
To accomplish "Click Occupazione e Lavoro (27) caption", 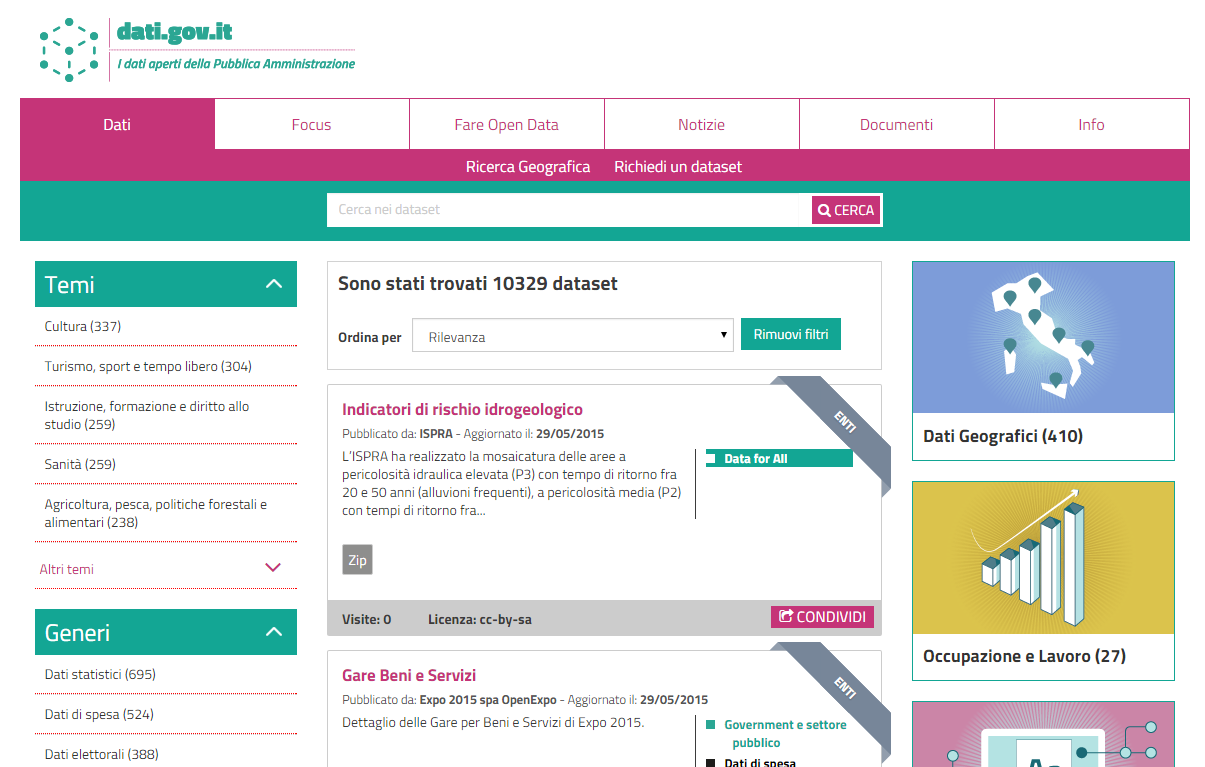I will pyautogui.click(x=1024, y=656).
